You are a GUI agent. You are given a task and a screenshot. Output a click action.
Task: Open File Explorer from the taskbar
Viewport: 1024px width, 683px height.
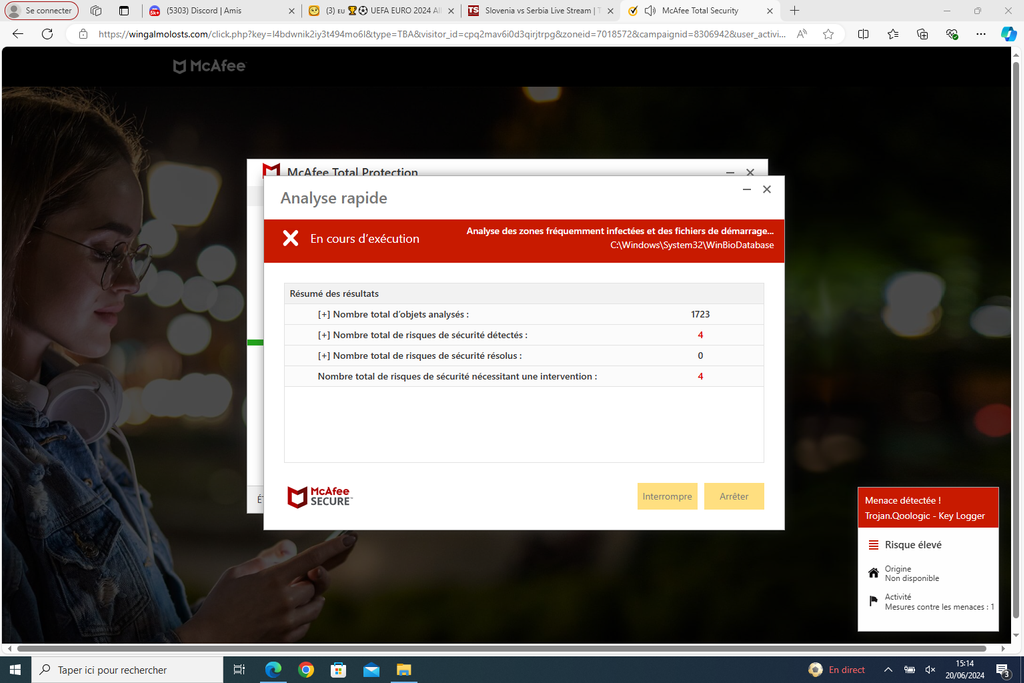click(404, 670)
